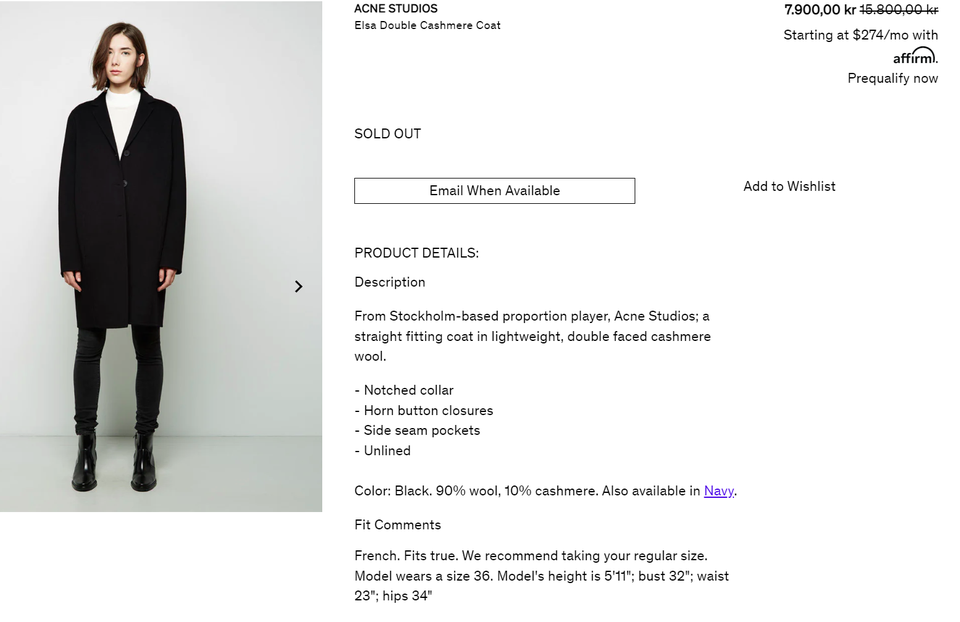The width and height of the screenshot is (960, 622).
Task: Click the next image arrow
Action: click(298, 287)
